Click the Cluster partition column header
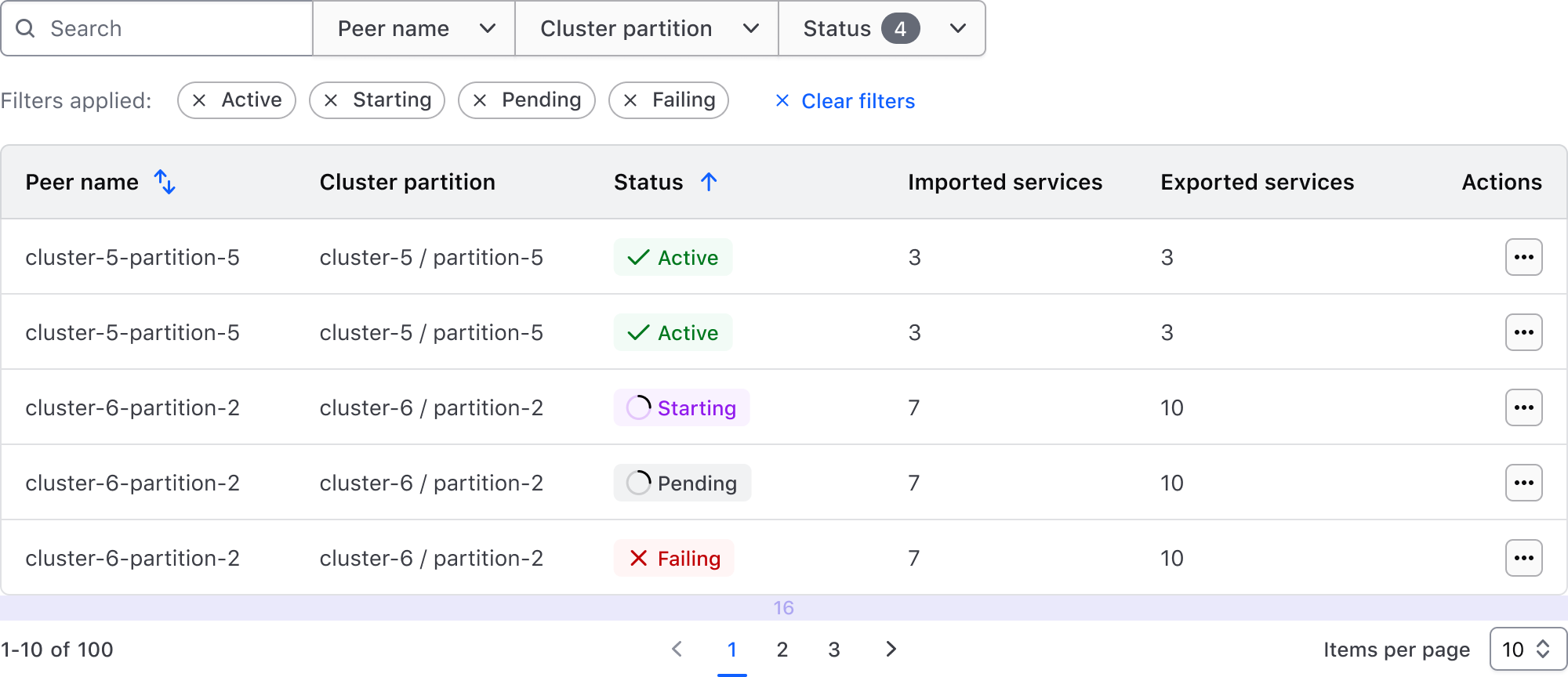 coord(408,182)
